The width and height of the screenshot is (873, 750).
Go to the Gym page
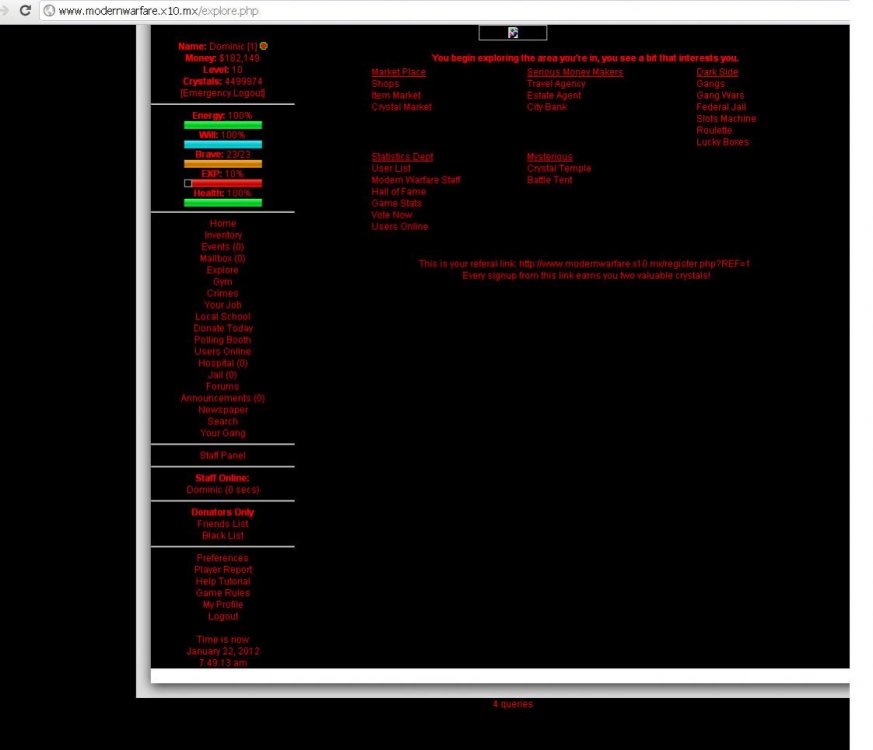(x=222, y=282)
